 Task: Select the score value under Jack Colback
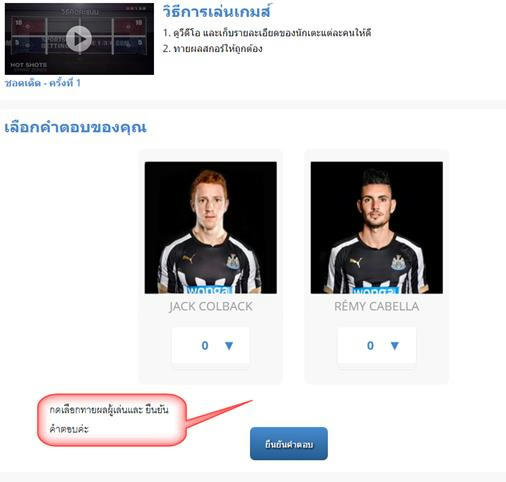point(205,346)
